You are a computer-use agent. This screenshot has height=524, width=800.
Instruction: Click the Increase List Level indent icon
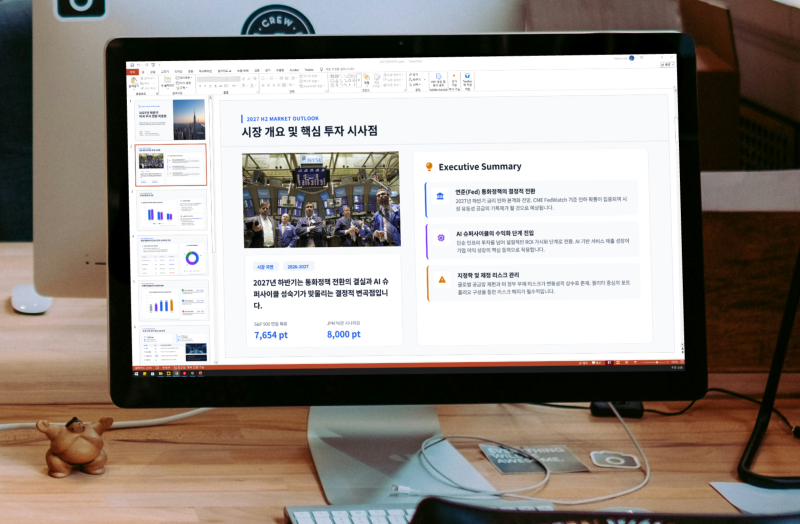point(287,79)
